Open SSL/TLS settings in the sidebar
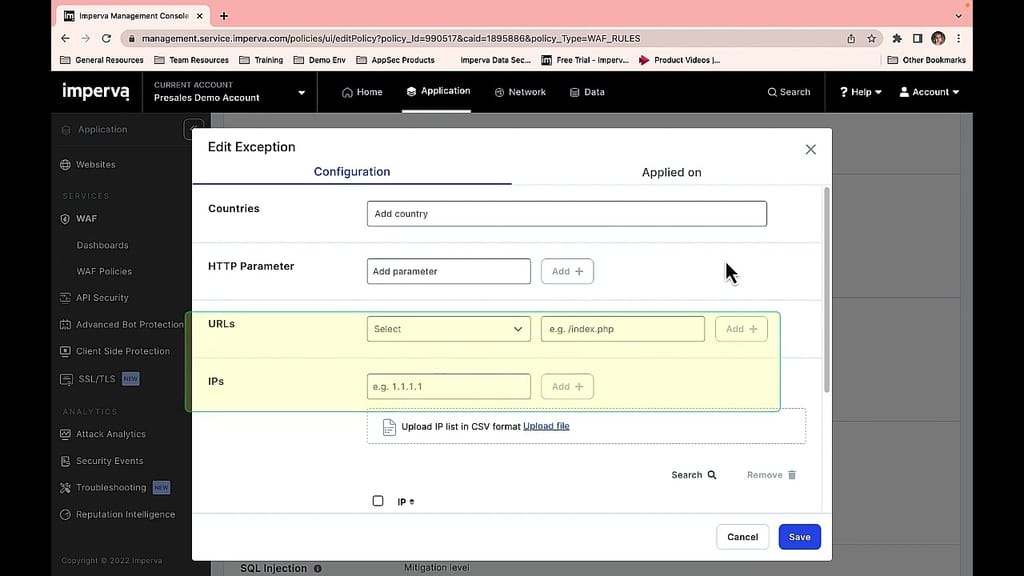 [98, 378]
